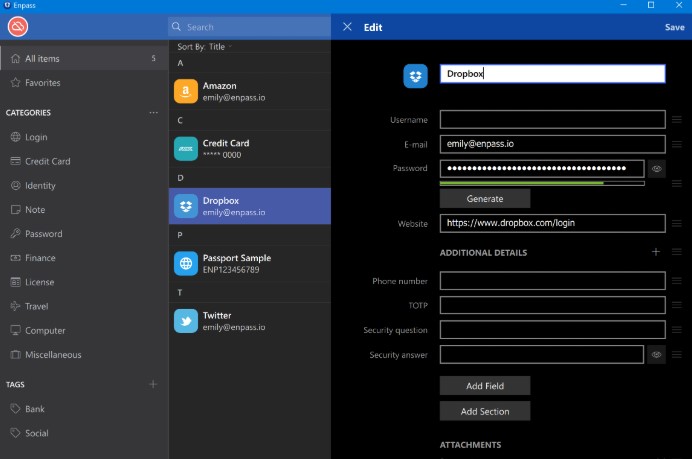This screenshot has height=459, width=692.
Task: Select the Credit Card category
Action: pos(47,161)
